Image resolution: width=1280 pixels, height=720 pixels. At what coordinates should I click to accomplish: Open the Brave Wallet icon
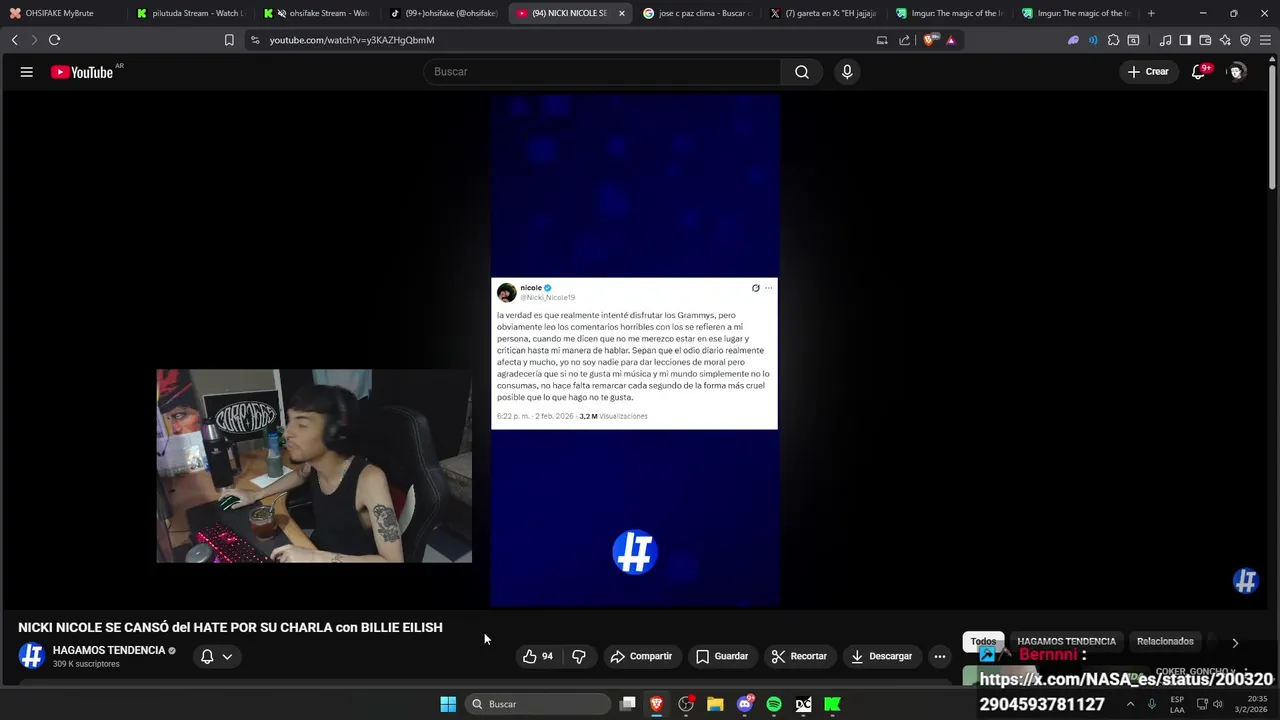tap(1205, 40)
